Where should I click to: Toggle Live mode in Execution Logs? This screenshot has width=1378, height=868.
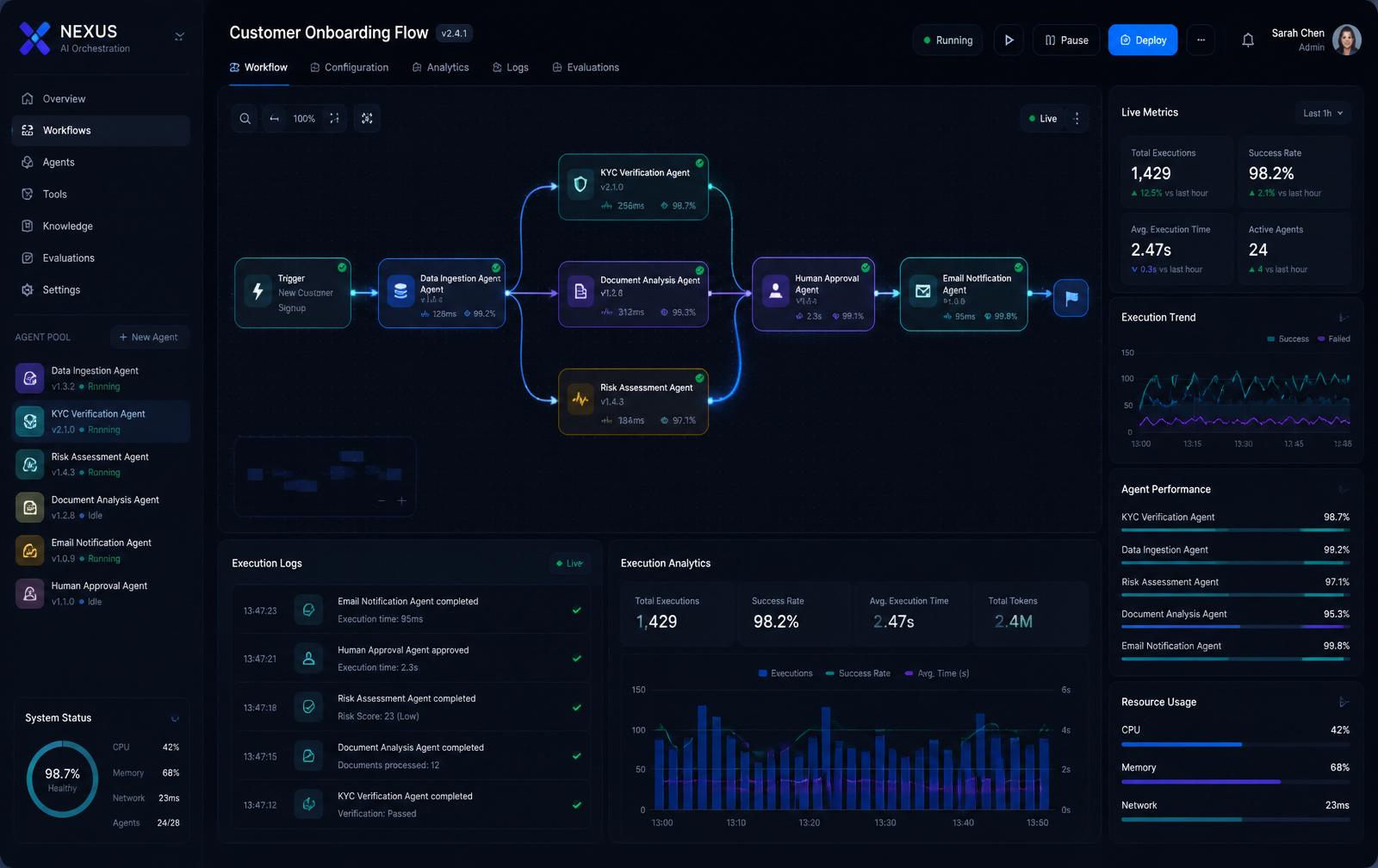tap(568, 563)
